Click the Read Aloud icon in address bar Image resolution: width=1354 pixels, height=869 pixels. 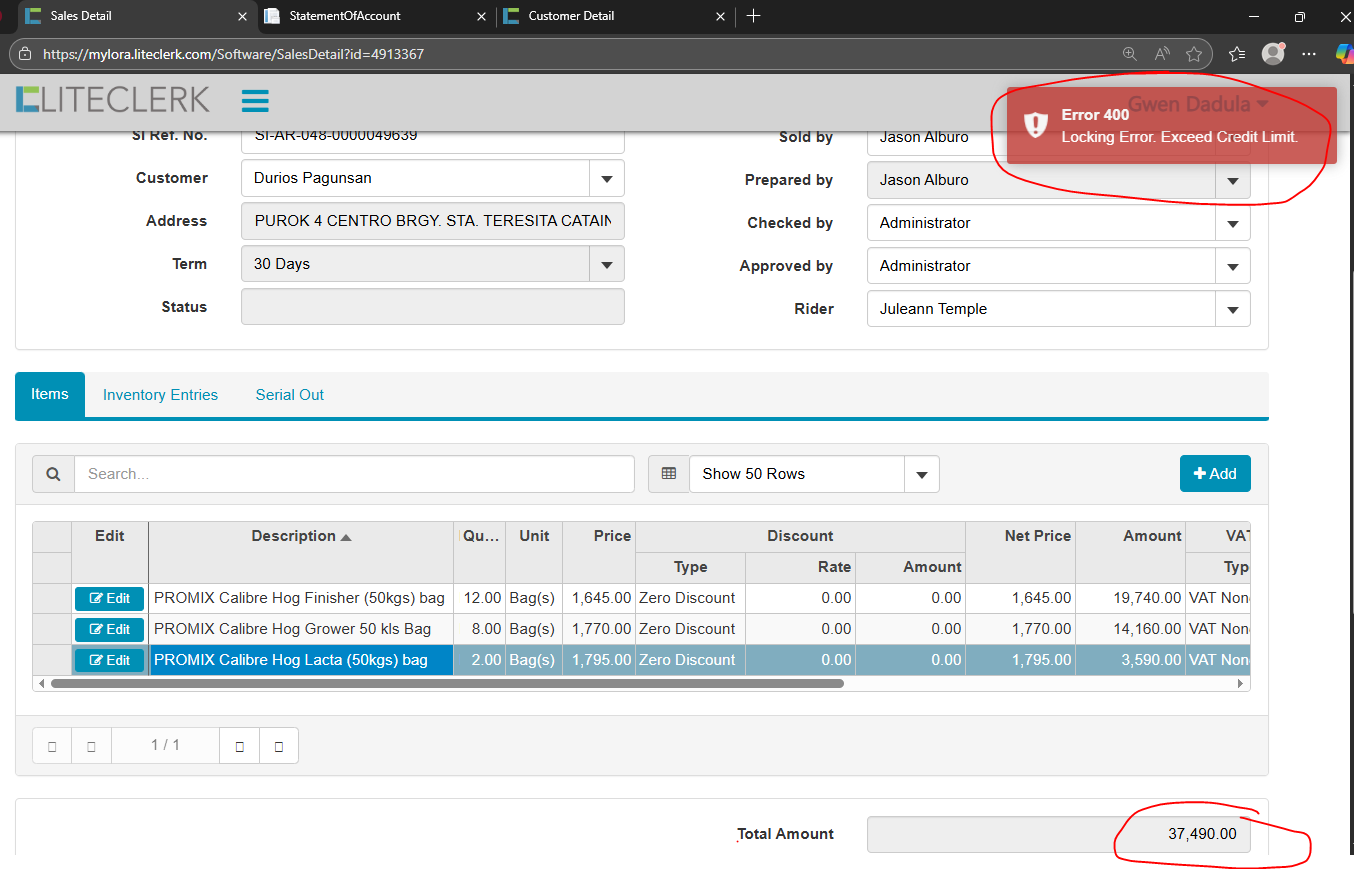click(x=1161, y=54)
